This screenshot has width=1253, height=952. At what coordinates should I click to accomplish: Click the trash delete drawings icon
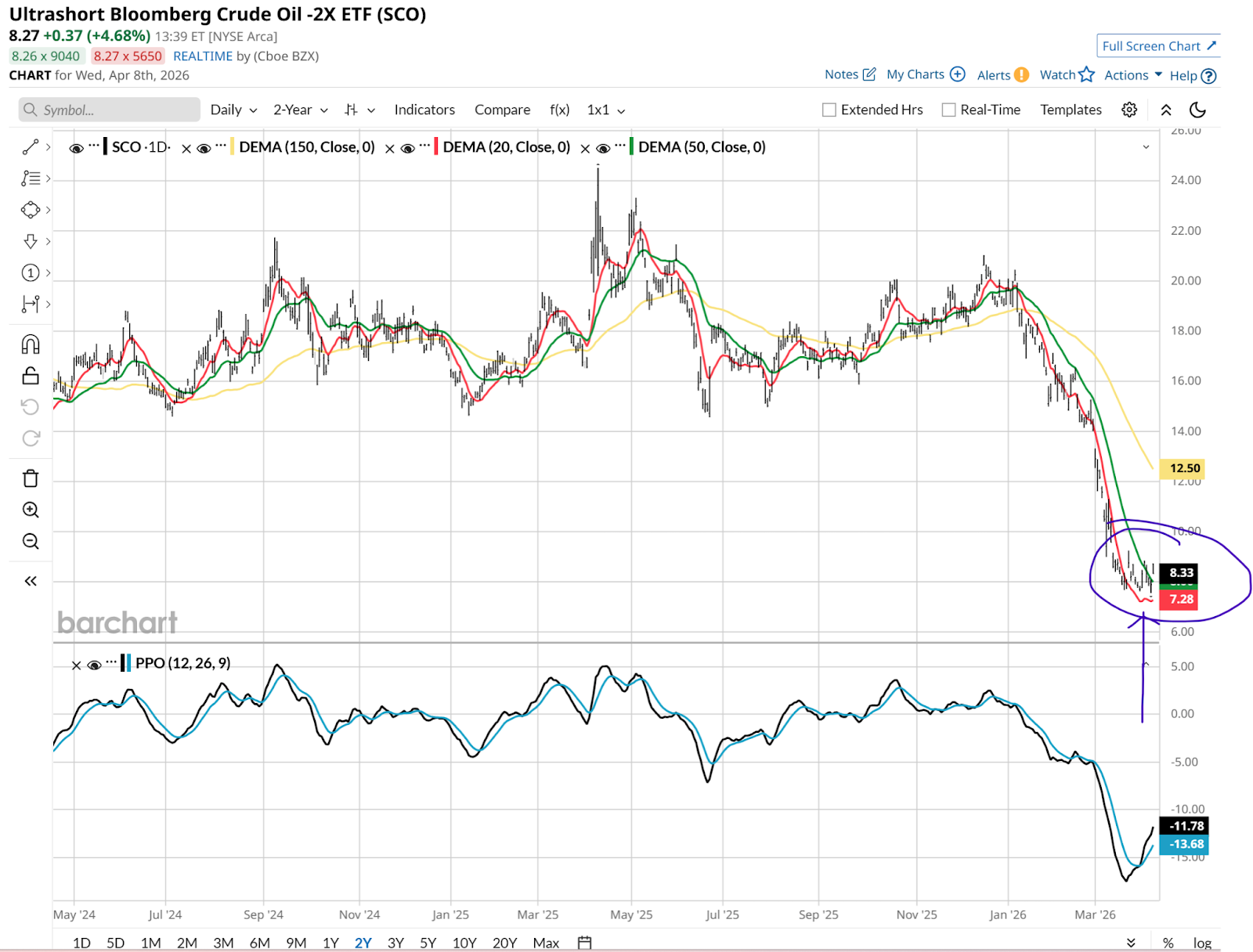tap(31, 478)
